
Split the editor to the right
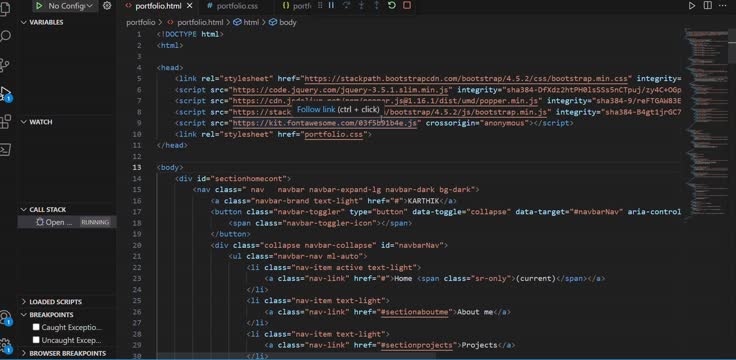707,5
